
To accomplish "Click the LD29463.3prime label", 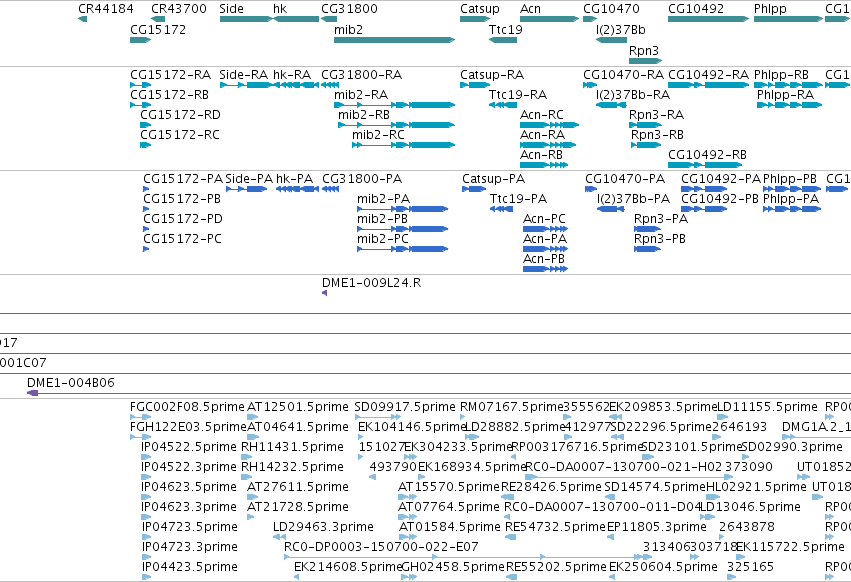I will tap(323, 527).
